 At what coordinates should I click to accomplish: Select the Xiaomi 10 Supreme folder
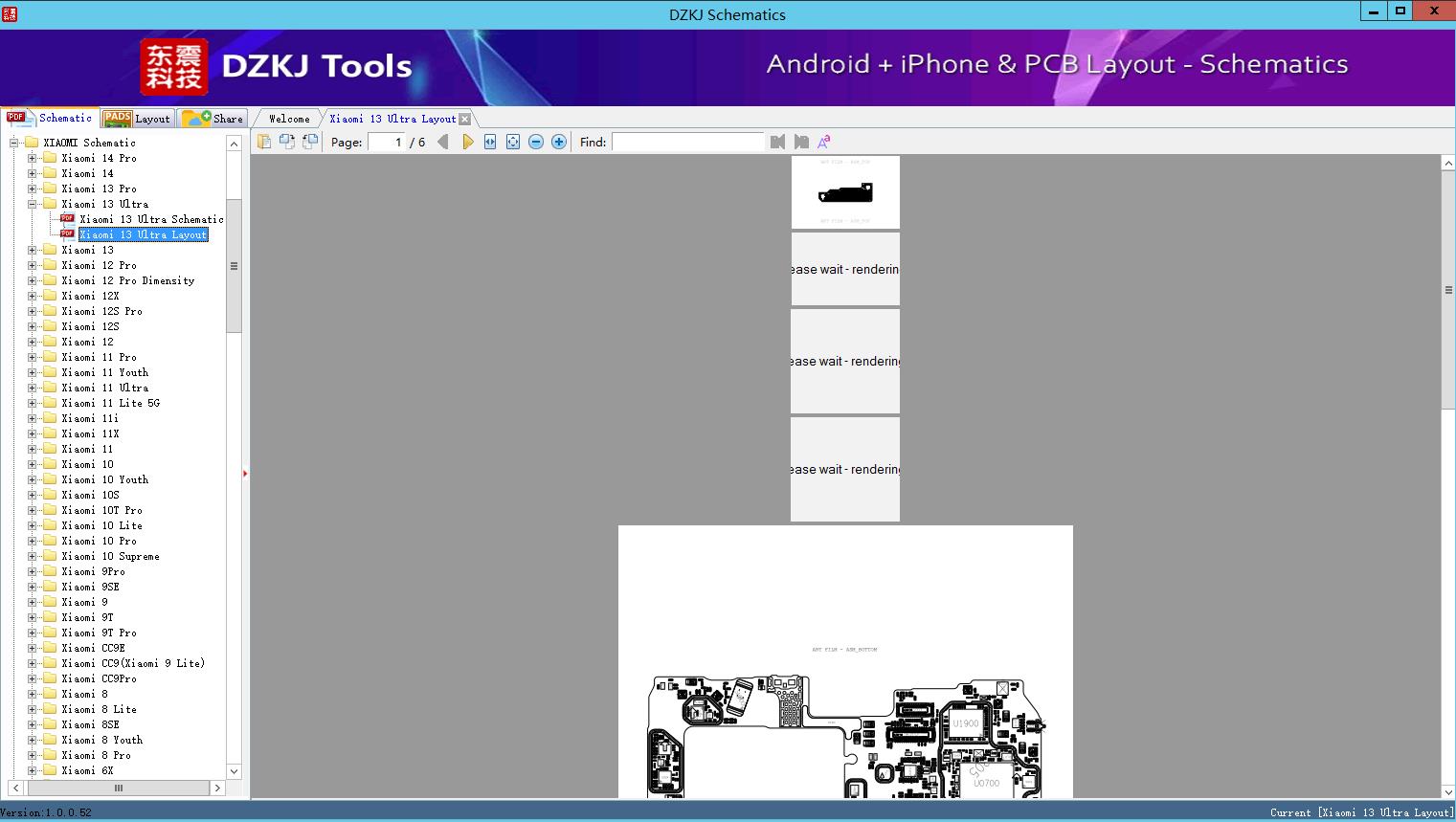click(111, 556)
